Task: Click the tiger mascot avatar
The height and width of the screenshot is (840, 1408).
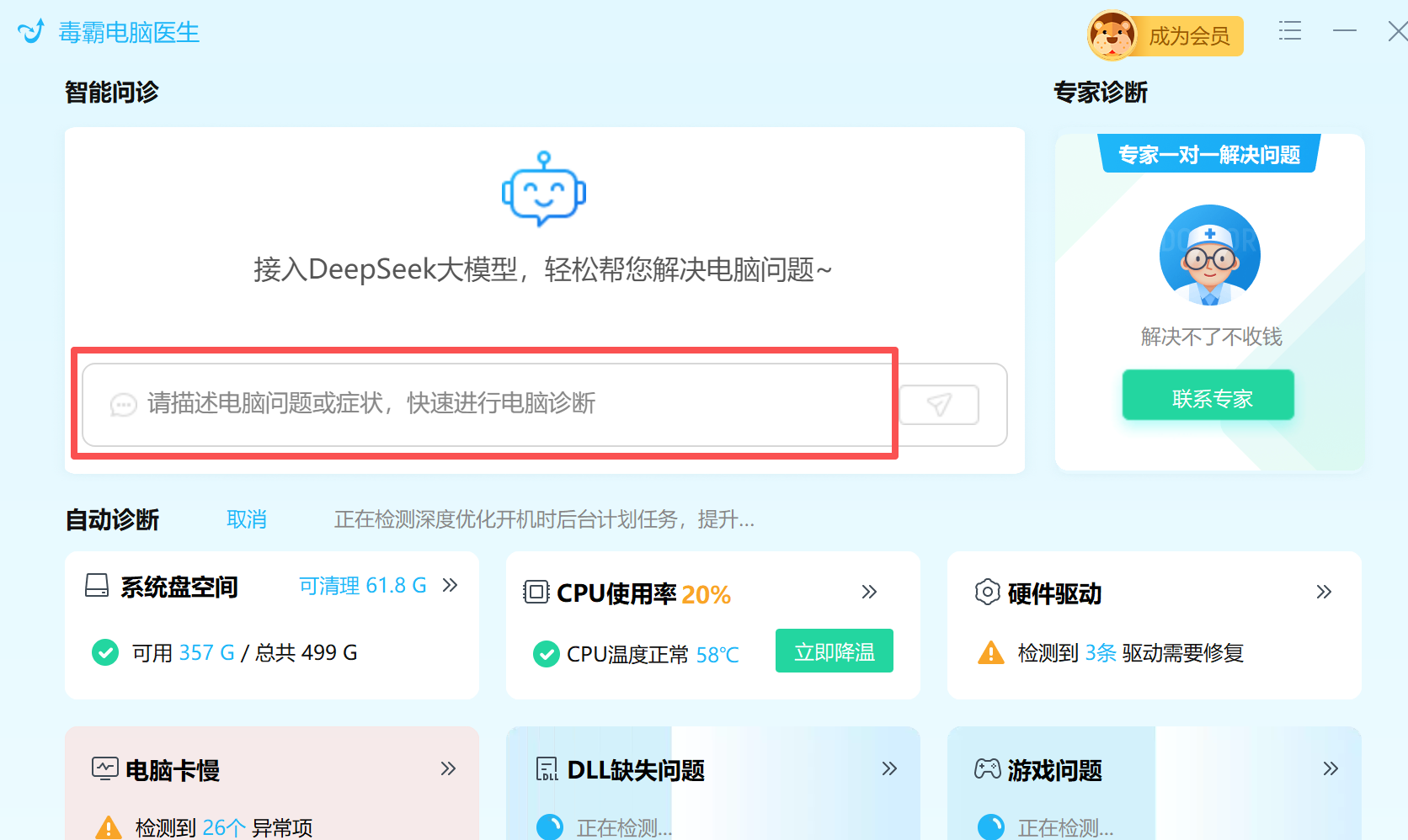Action: (1112, 35)
